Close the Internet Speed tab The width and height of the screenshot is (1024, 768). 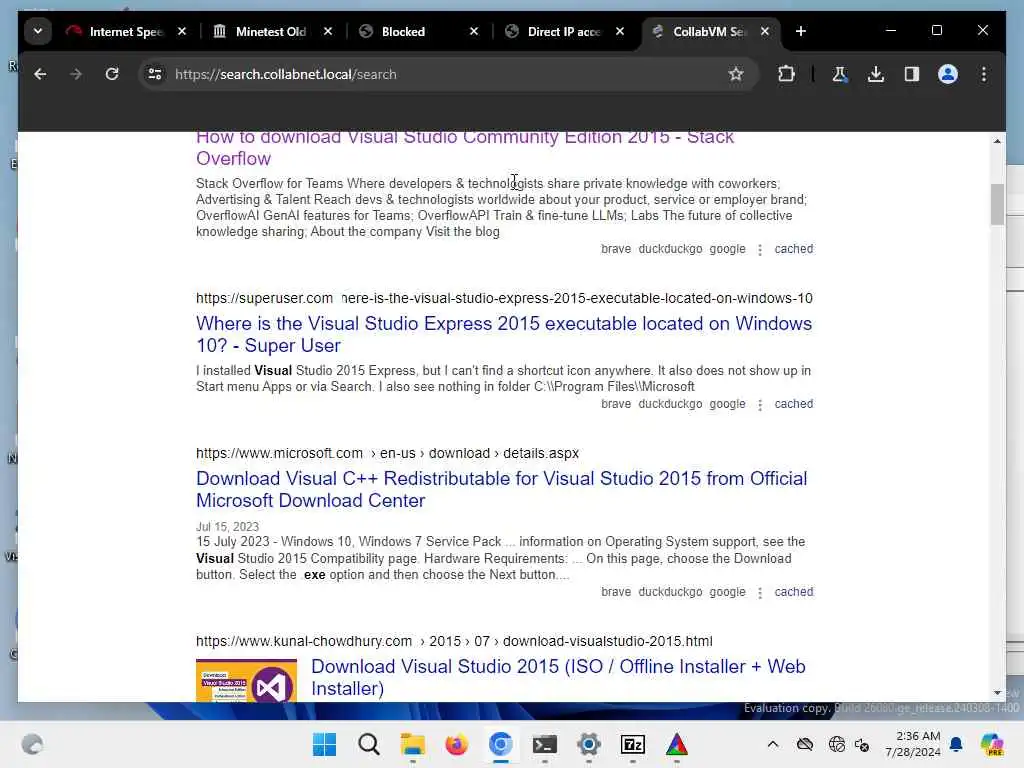coord(182,31)
